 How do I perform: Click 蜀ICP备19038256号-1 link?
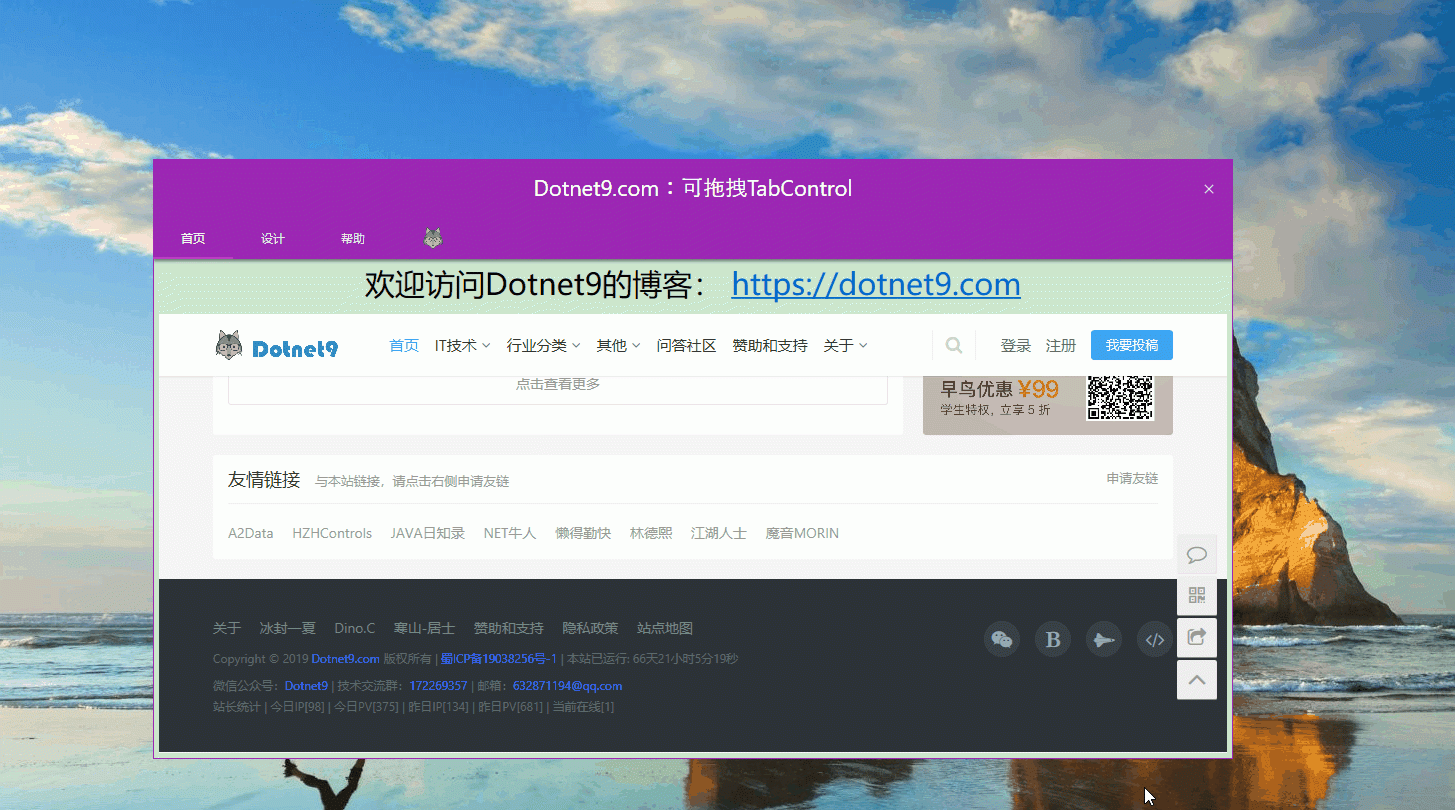pos(499,659)
